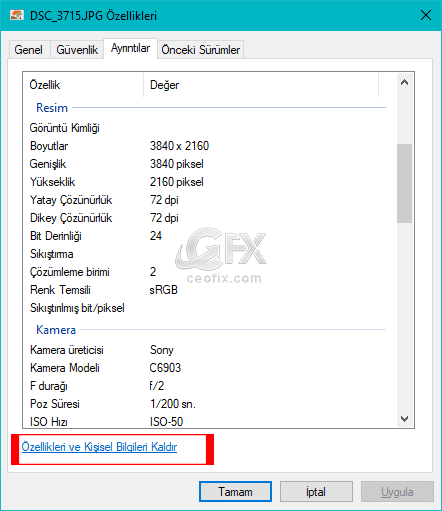
Task: Open the Güvenlik tab
Action: pyautogui.click(x=77, y=50)
